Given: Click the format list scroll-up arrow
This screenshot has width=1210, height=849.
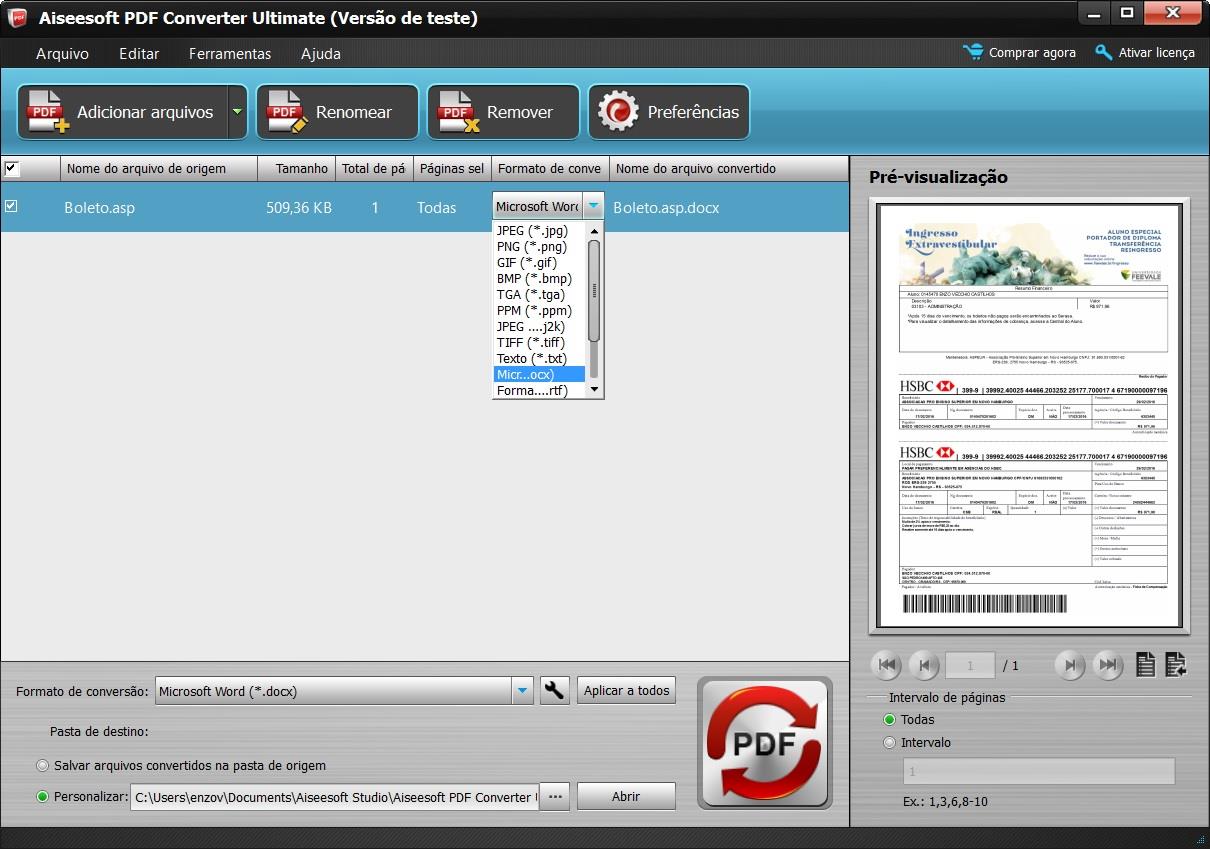Looking at the screenshot, I should pyautogui.click(x=594, y=230).
